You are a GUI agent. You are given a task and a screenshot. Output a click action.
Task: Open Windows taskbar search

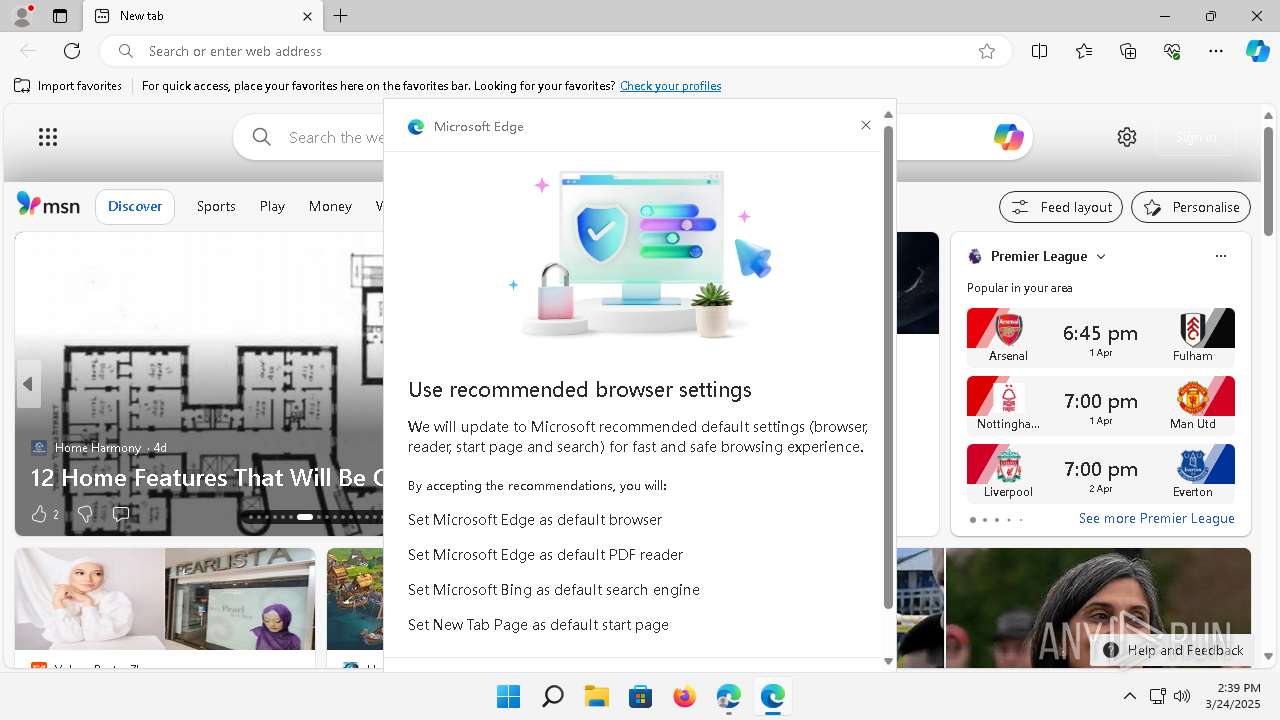coord(552,696)
